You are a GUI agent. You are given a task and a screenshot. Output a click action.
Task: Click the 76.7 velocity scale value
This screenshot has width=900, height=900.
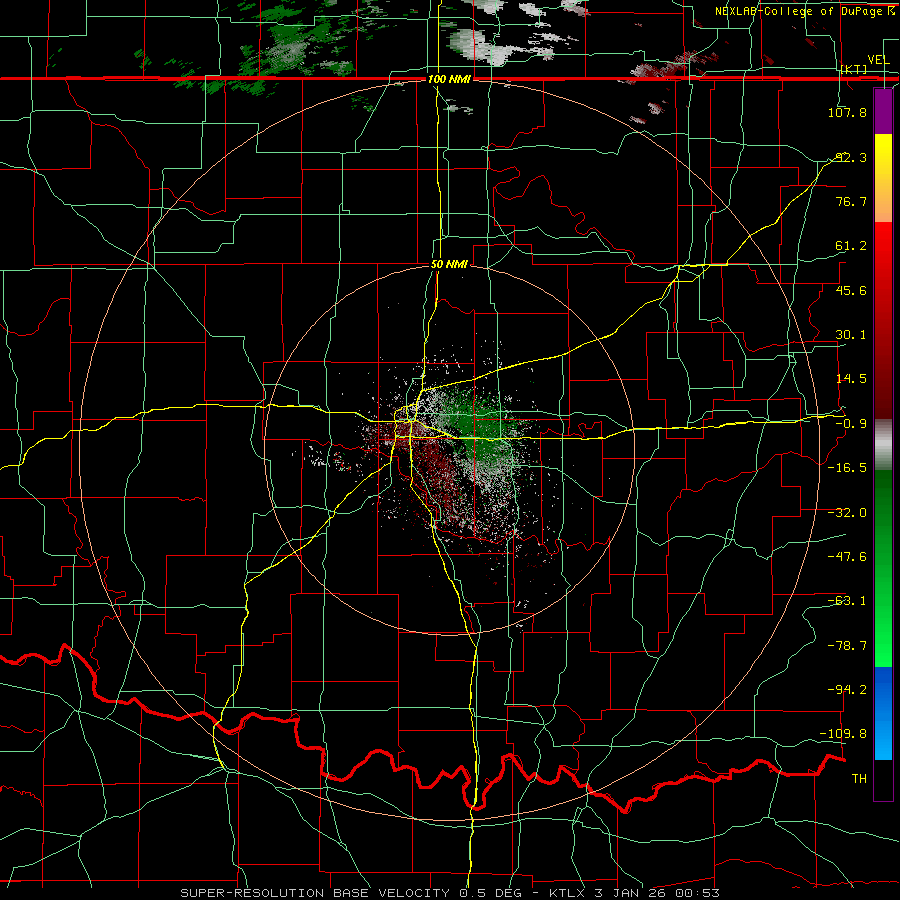(851, 201)
